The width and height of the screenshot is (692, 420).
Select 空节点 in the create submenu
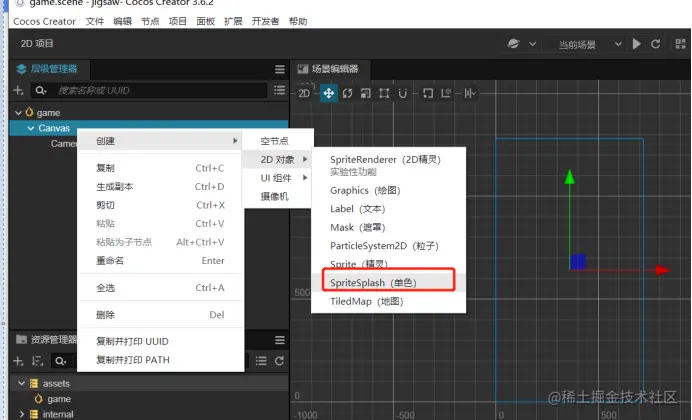tap(278, 141)
